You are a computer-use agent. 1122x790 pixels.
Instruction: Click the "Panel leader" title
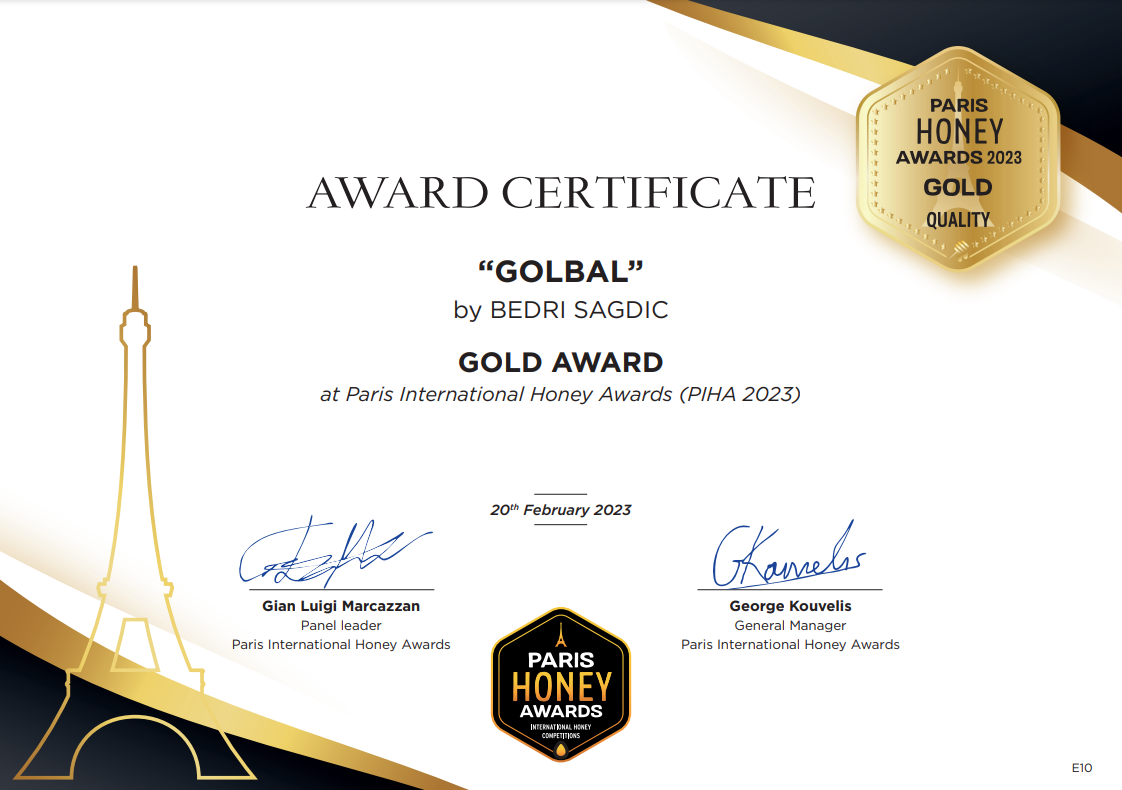[x=341, y=625]
